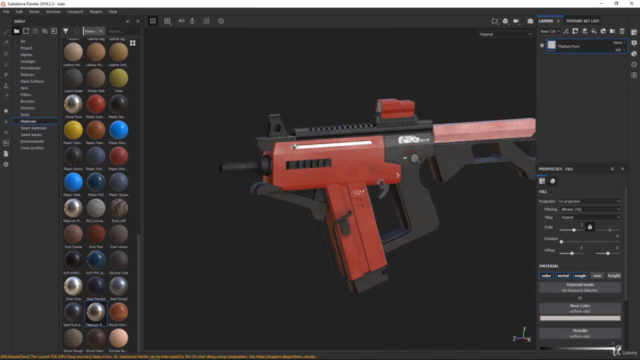Select Smart materials shelf category
Screen dimensions: 640x360
click(x=33, y=128)
